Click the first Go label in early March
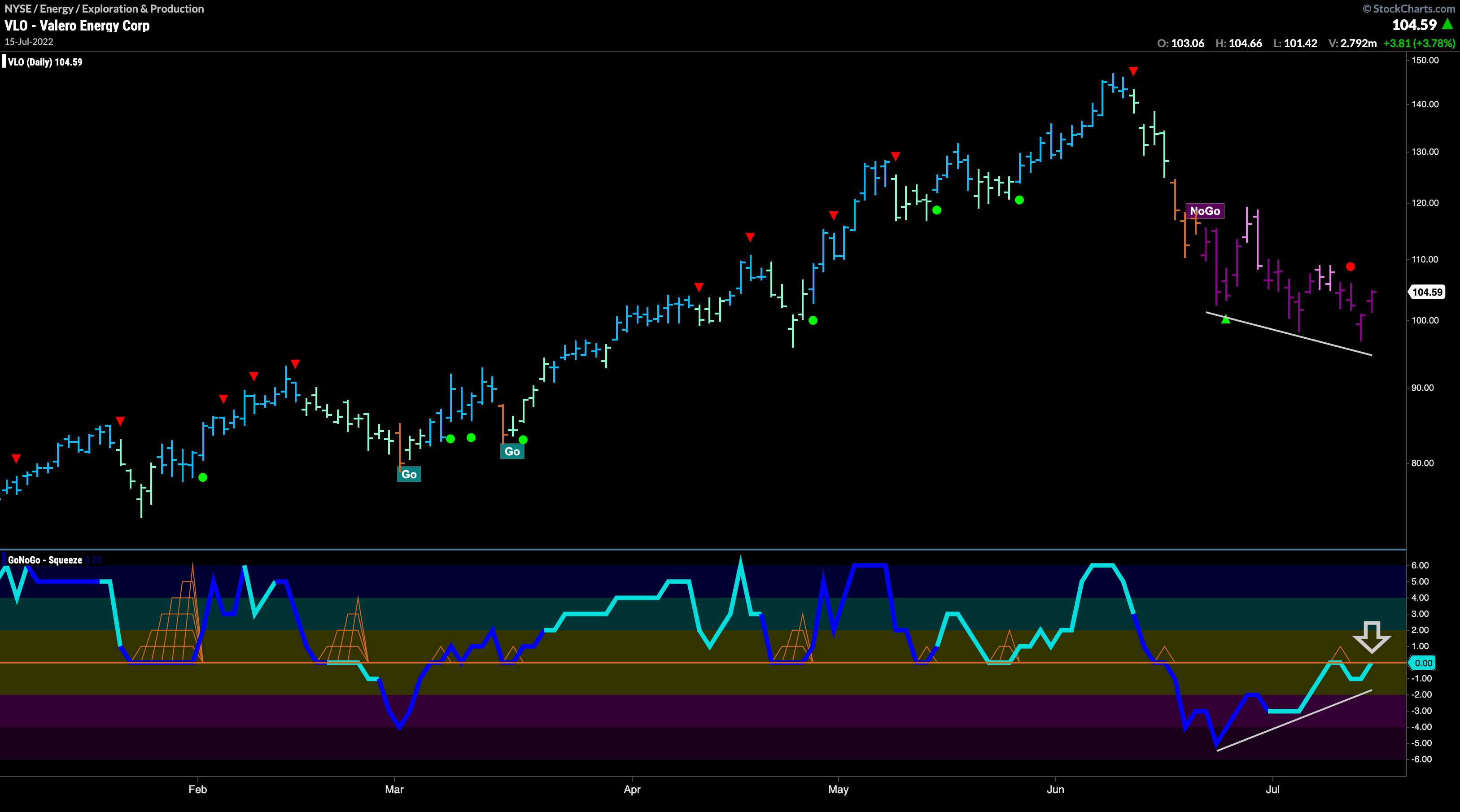The image size is (1460, 812). 409,474
